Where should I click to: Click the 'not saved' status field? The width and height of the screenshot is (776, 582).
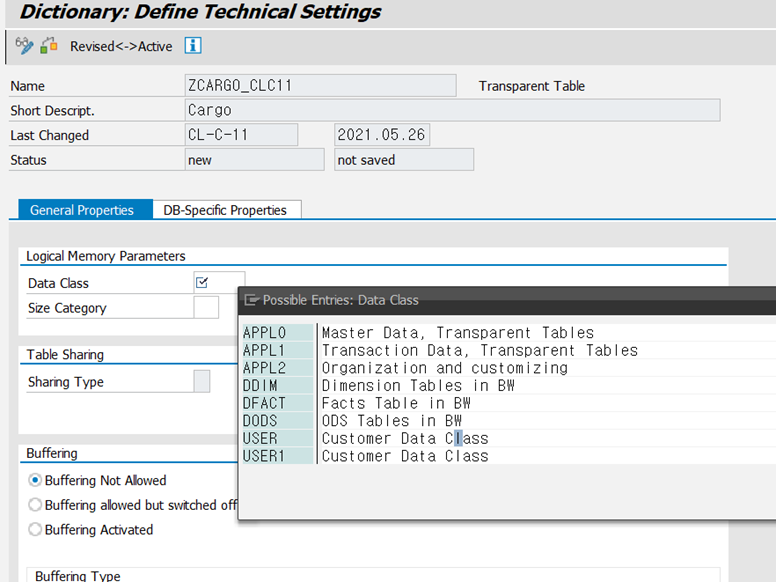point(404,159)
